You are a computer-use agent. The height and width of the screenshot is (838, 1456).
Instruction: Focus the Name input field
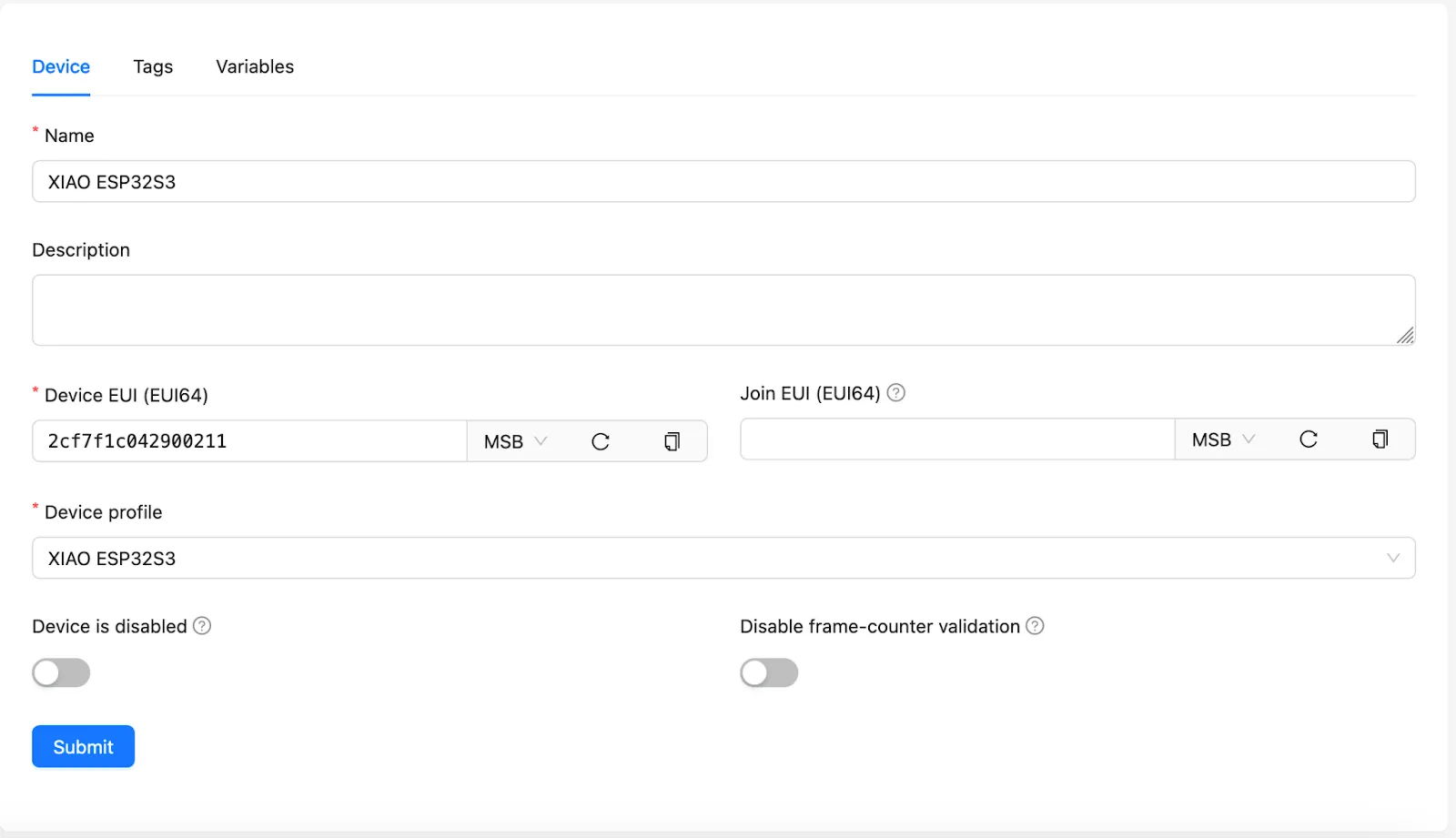pos(723,182)
